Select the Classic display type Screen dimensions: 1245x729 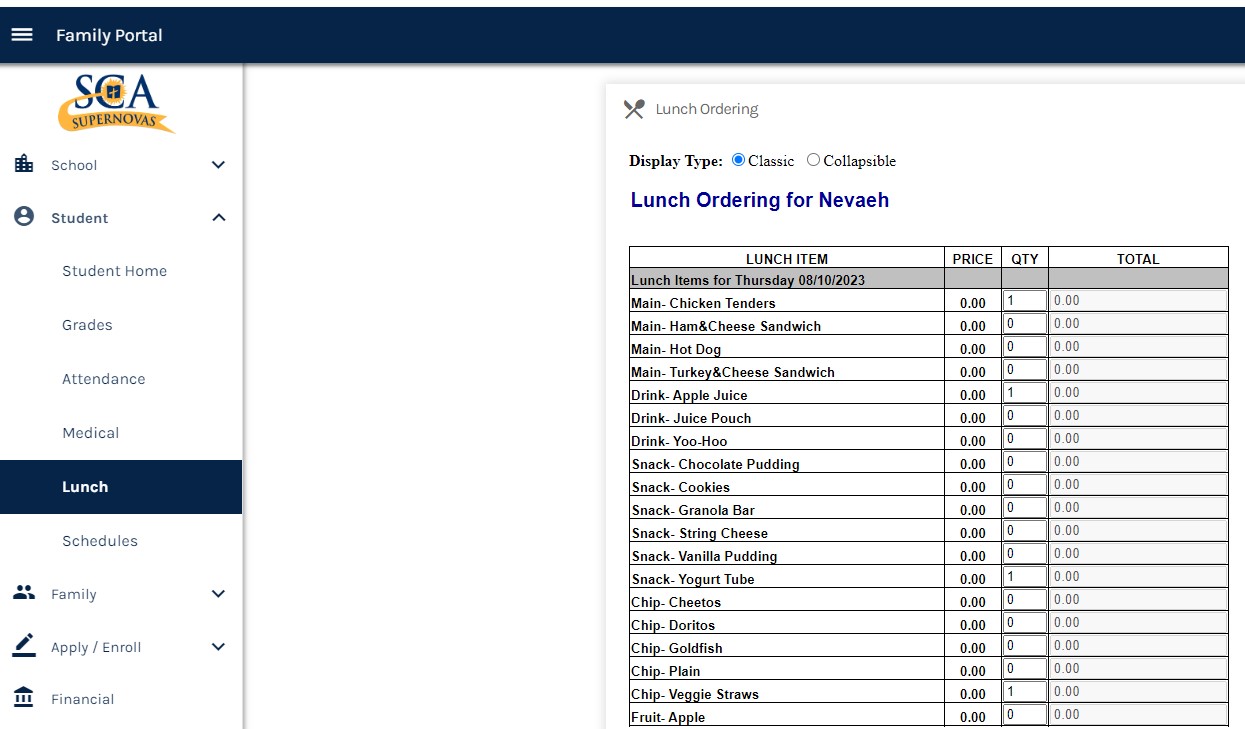coord(739,160)
